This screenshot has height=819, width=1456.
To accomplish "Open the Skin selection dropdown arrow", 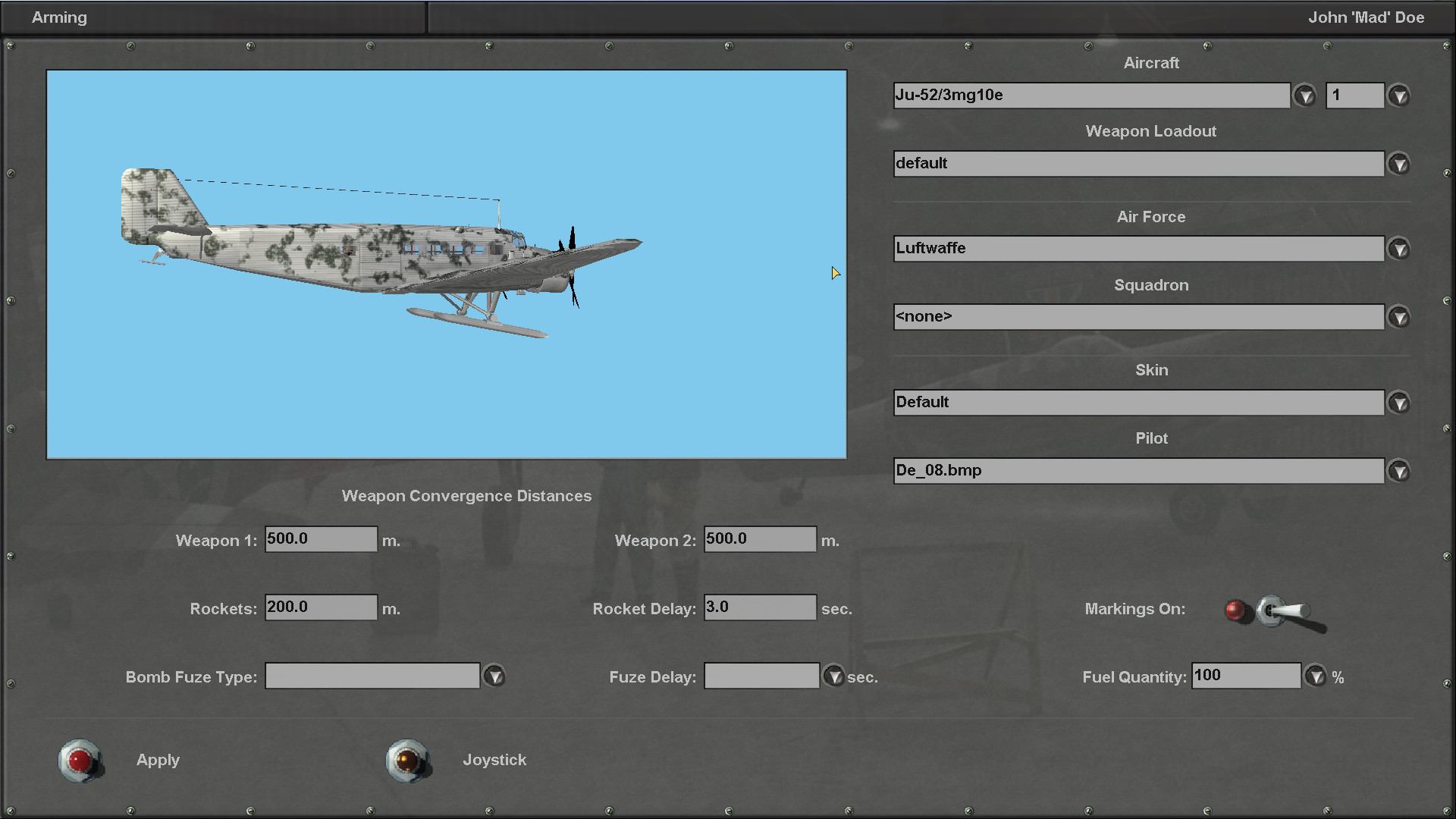I will (1398, 403).
